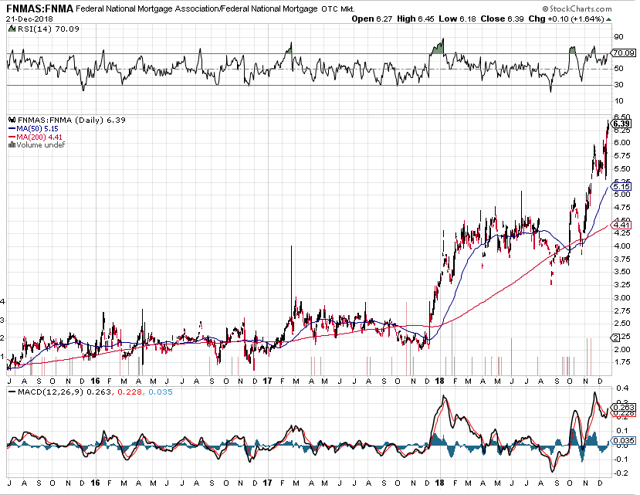Click the Close 6.39 value in header
Screen dimensions: 640x495
coord(502,19)
